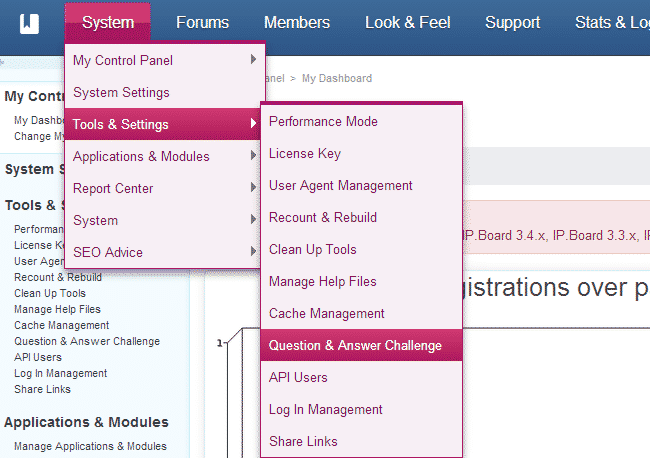Open Cache Management from the submenu
Viewport: 650px width, 458px height.
point(327,313)
